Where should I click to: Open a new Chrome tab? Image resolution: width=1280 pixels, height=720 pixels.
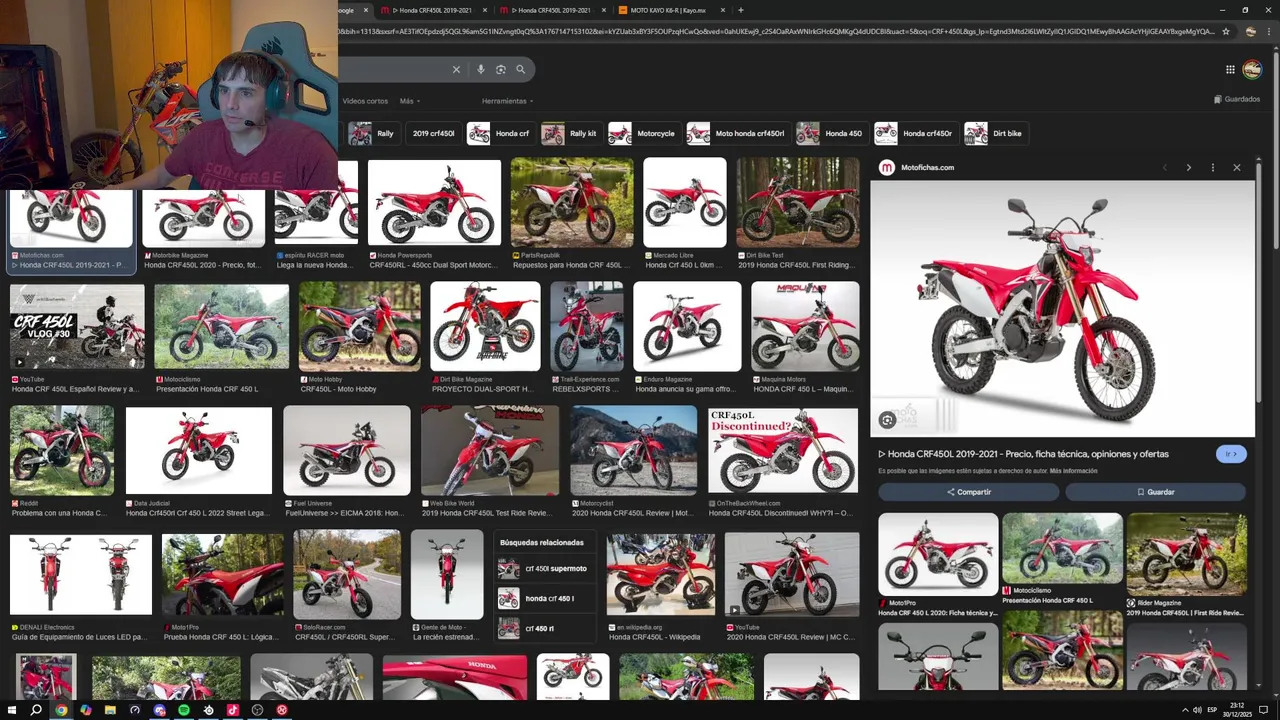(x=741, y=10)
